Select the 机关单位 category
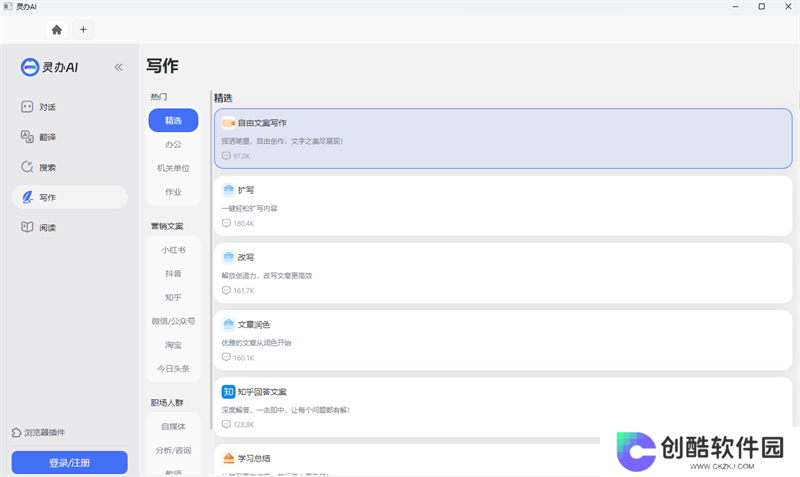The image size is (800, 477). coord(173,168)
